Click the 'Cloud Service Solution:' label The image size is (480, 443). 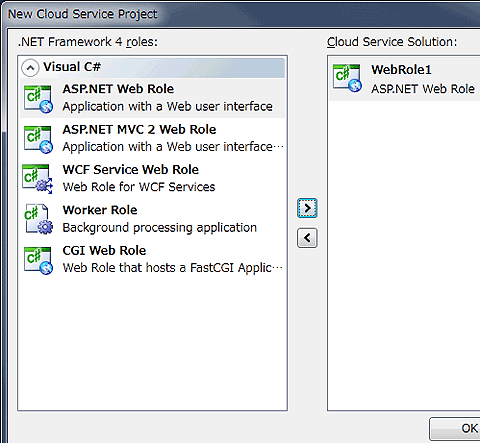click(x=392, y=42)
